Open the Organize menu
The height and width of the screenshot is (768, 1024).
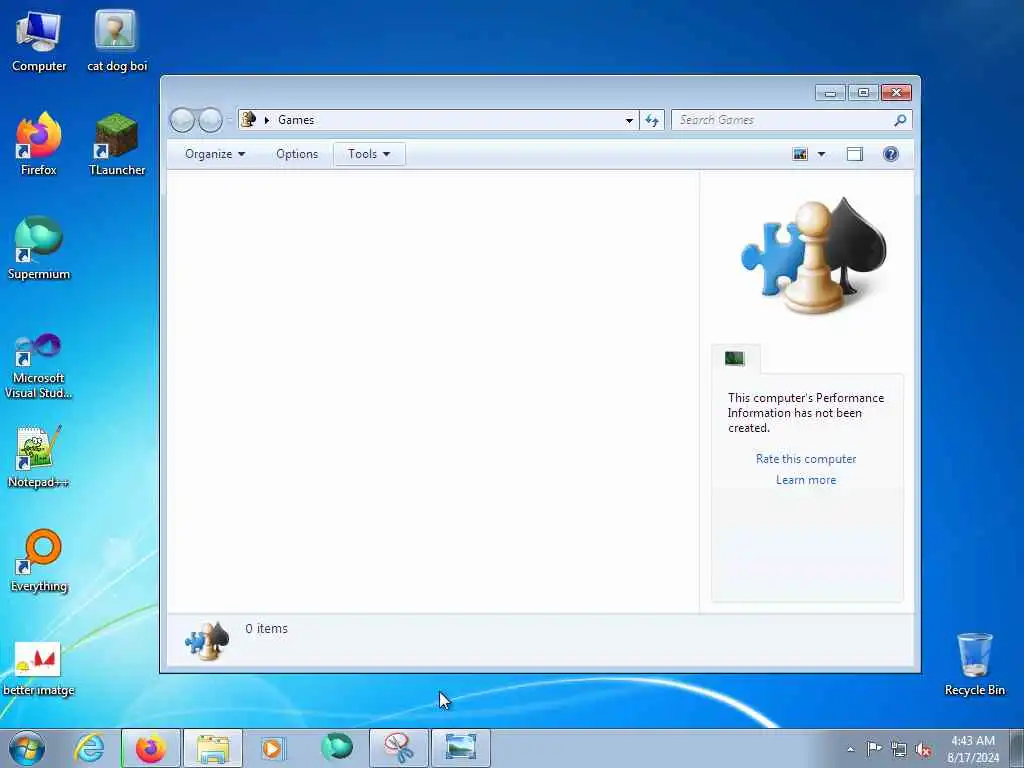215,154
